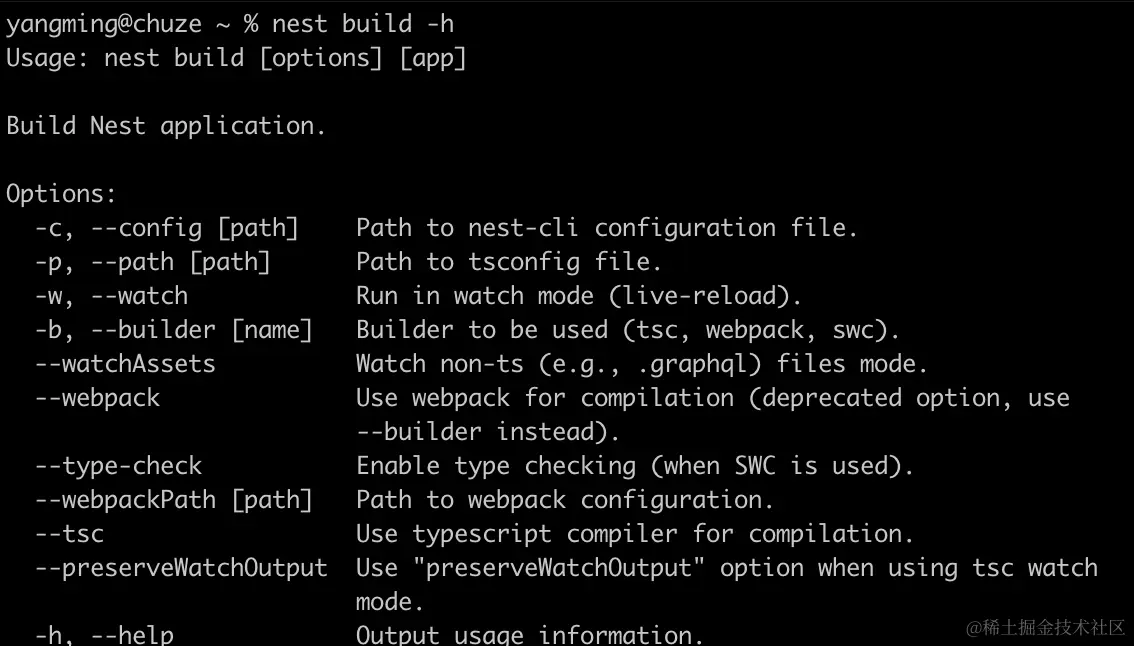1134x646 pixels.
Task: Click the 'nest build -h' command text
Action: 362,24
